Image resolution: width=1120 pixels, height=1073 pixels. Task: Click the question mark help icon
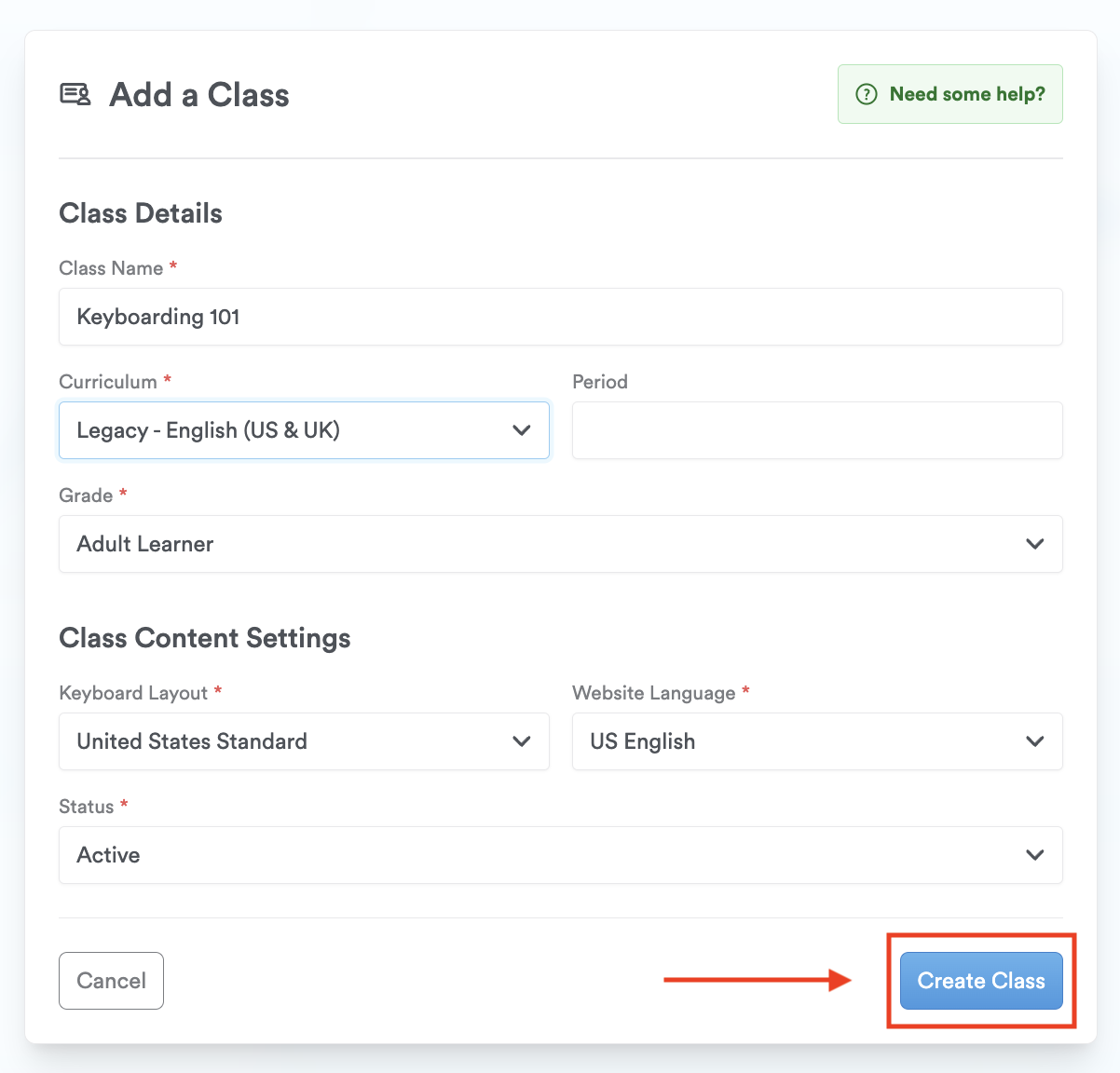(x=867, y=94)
